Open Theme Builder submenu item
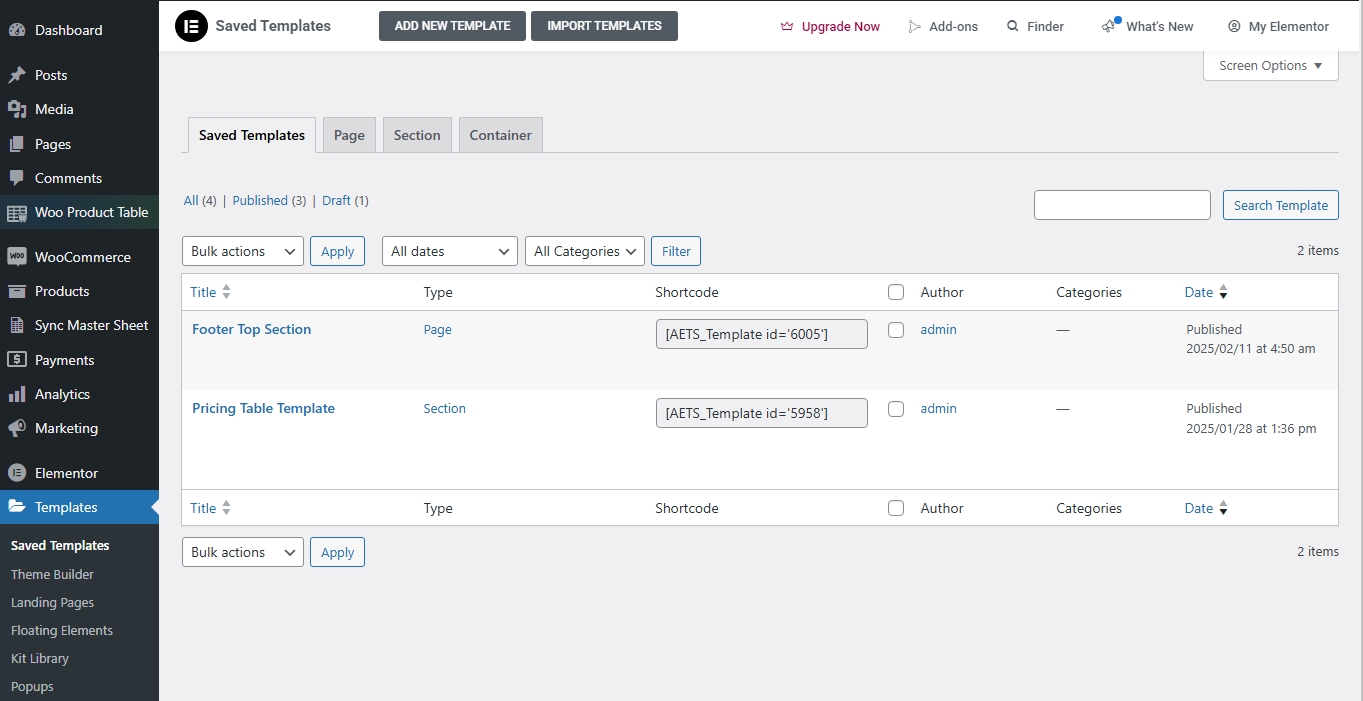This screenshot has height=701, width=1363. click(x=52, y=574)
